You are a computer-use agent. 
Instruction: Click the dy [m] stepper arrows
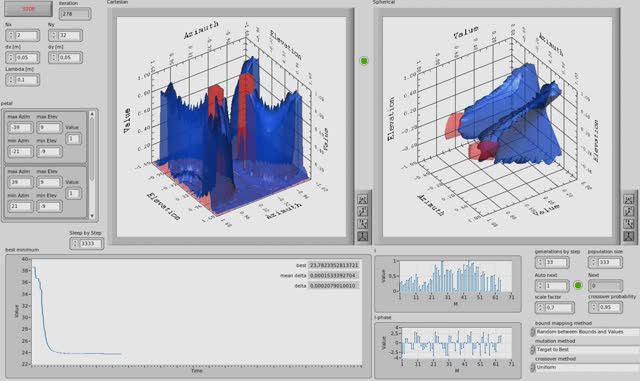pyautogui.click(x=54, y=58)
